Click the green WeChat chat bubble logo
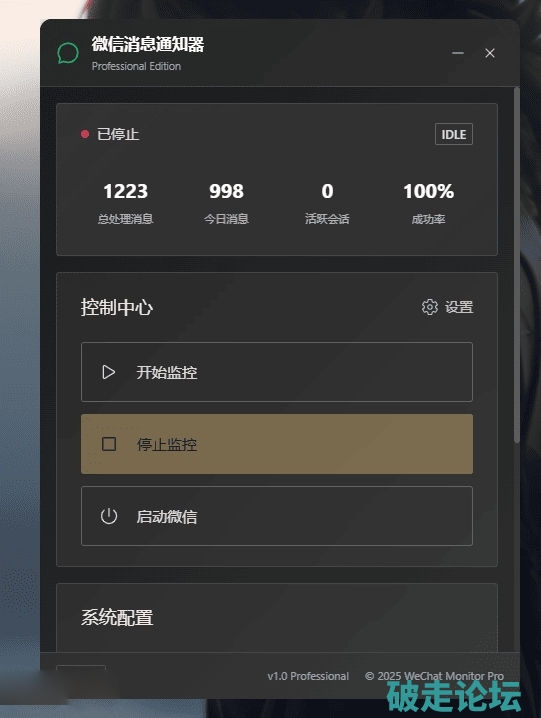 pyautogui.click(x=68, y=53)
